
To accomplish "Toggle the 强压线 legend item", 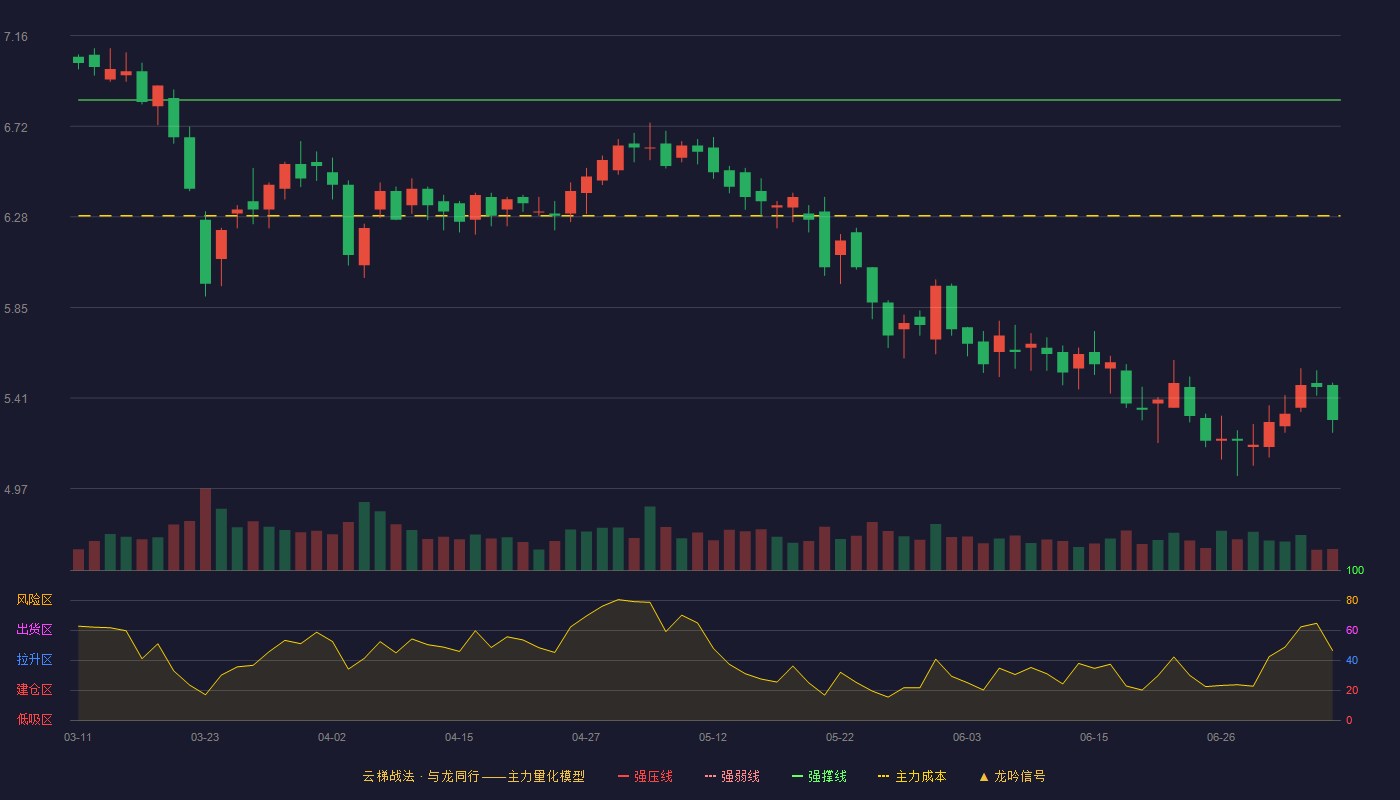I will tap(645, 776).
